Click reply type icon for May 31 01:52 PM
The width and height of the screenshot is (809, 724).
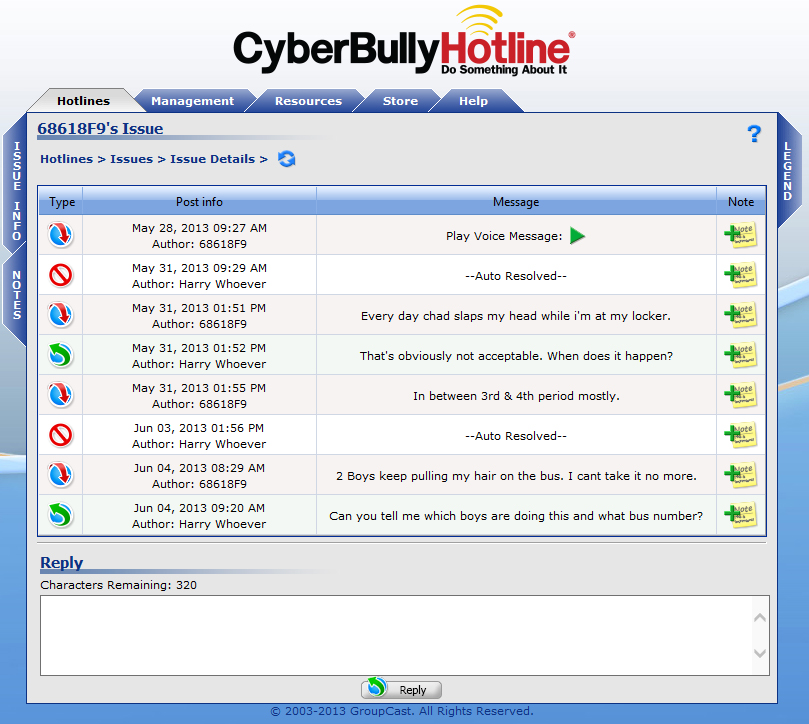[60, 355]
